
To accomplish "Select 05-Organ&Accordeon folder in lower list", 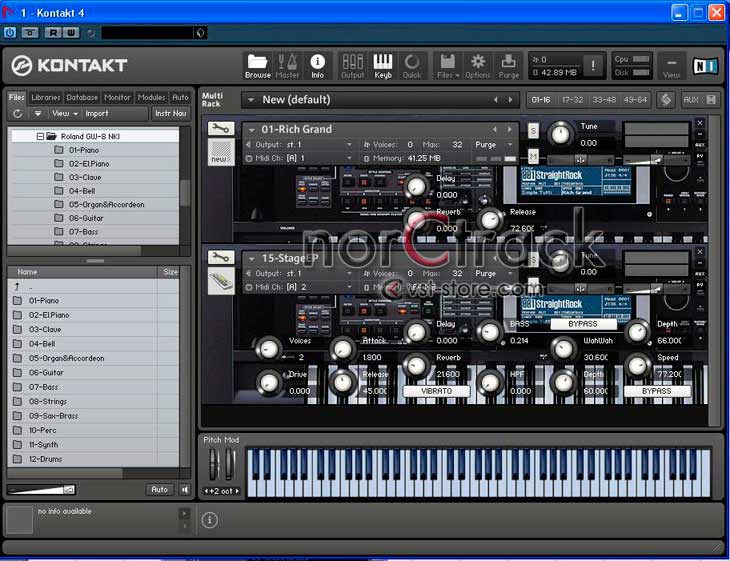I will [66, 358].
